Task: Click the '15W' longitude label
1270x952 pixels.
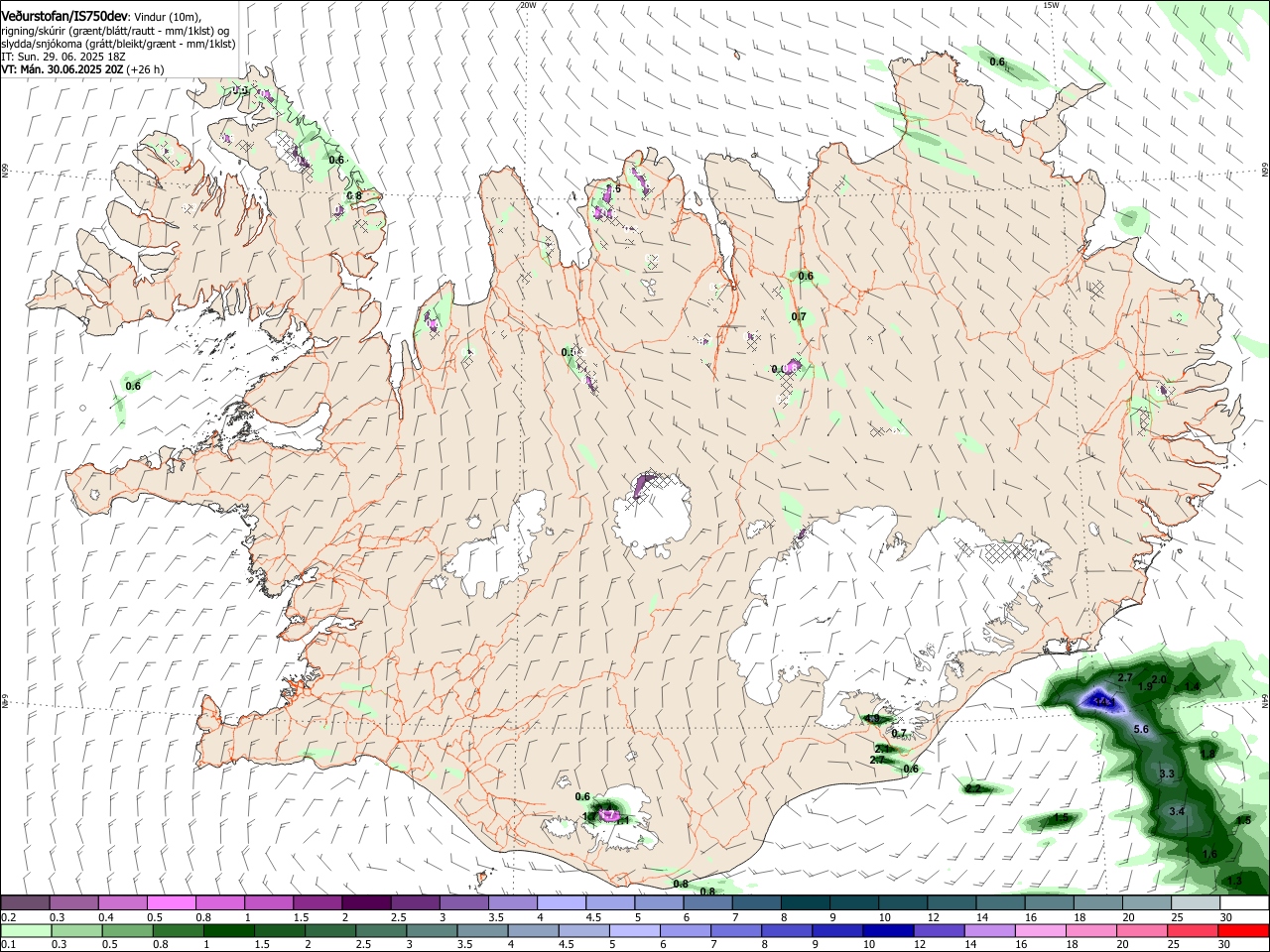Action: tap(1051, 6)
